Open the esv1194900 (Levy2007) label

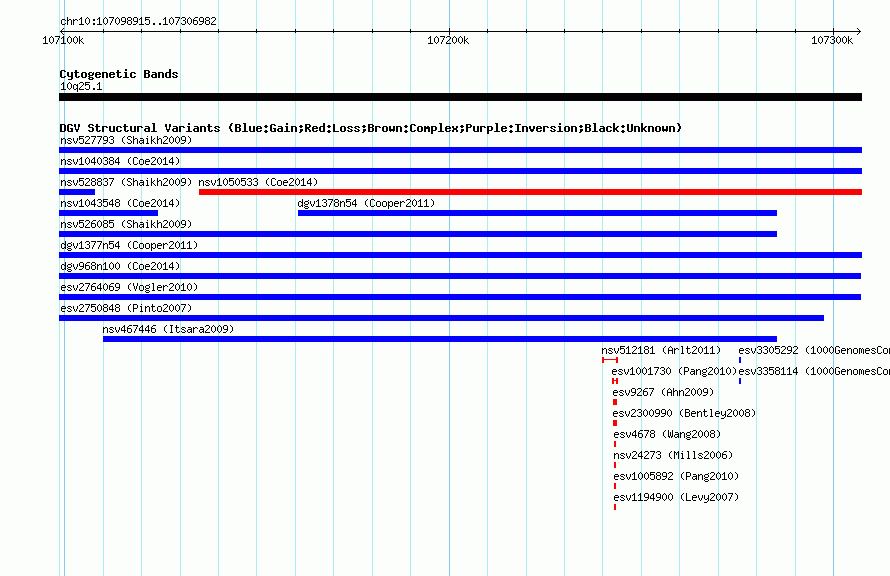coord(676,497)
